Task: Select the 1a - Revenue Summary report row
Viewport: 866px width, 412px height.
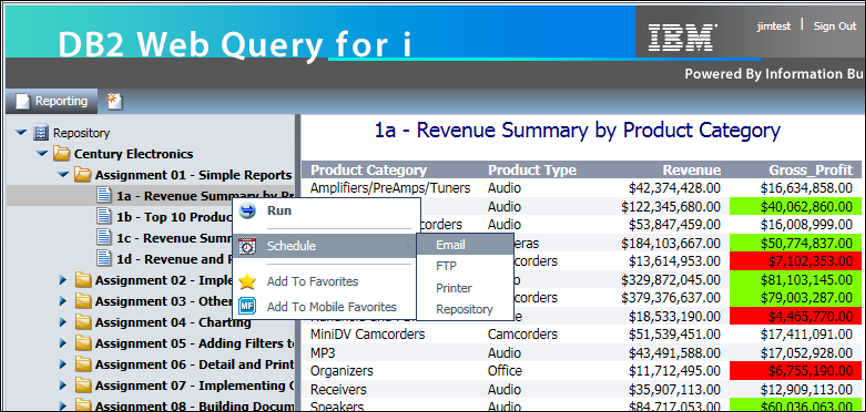Action: [x=150, y=196]
